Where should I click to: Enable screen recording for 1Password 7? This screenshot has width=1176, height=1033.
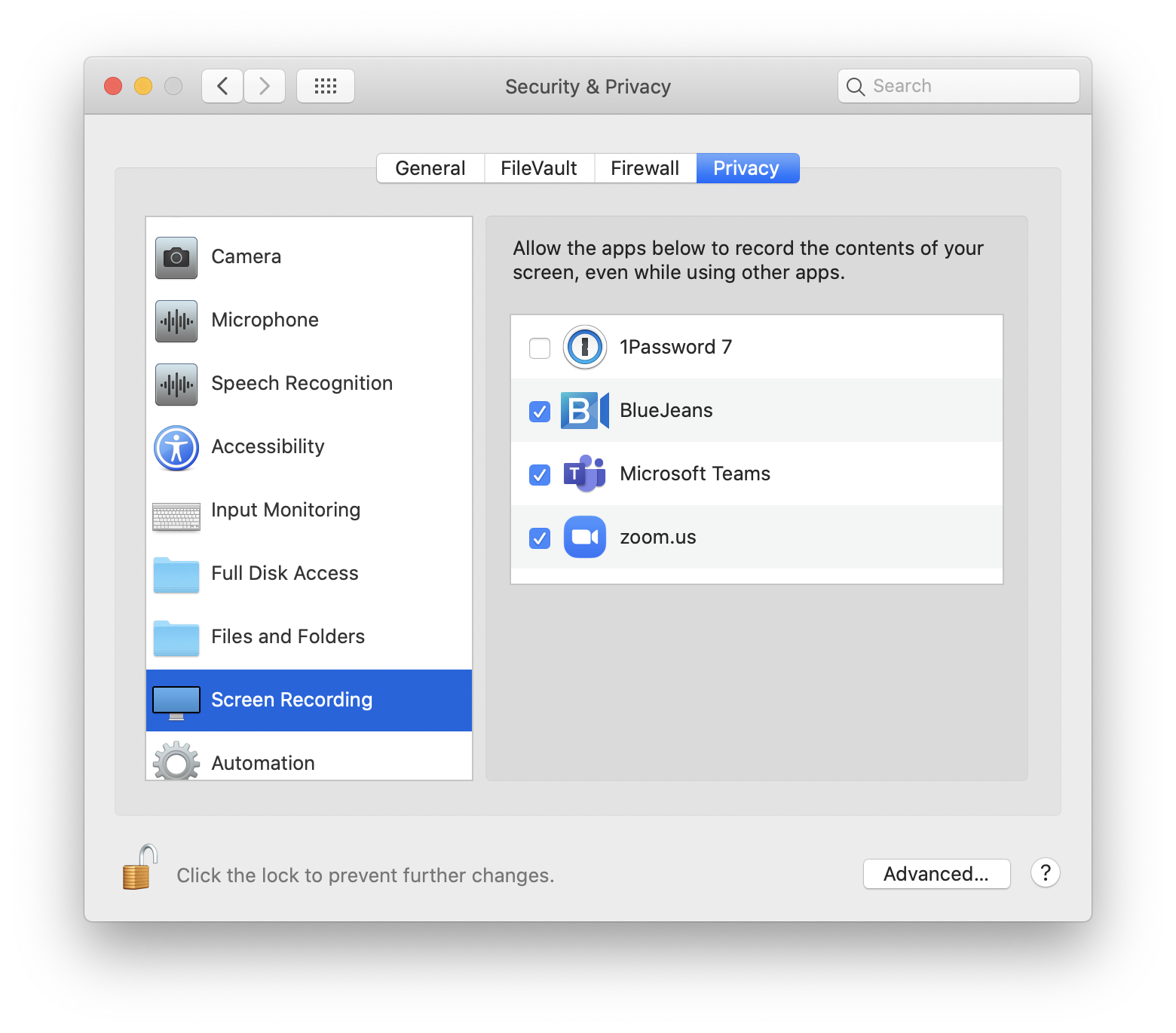coord(539,347)
